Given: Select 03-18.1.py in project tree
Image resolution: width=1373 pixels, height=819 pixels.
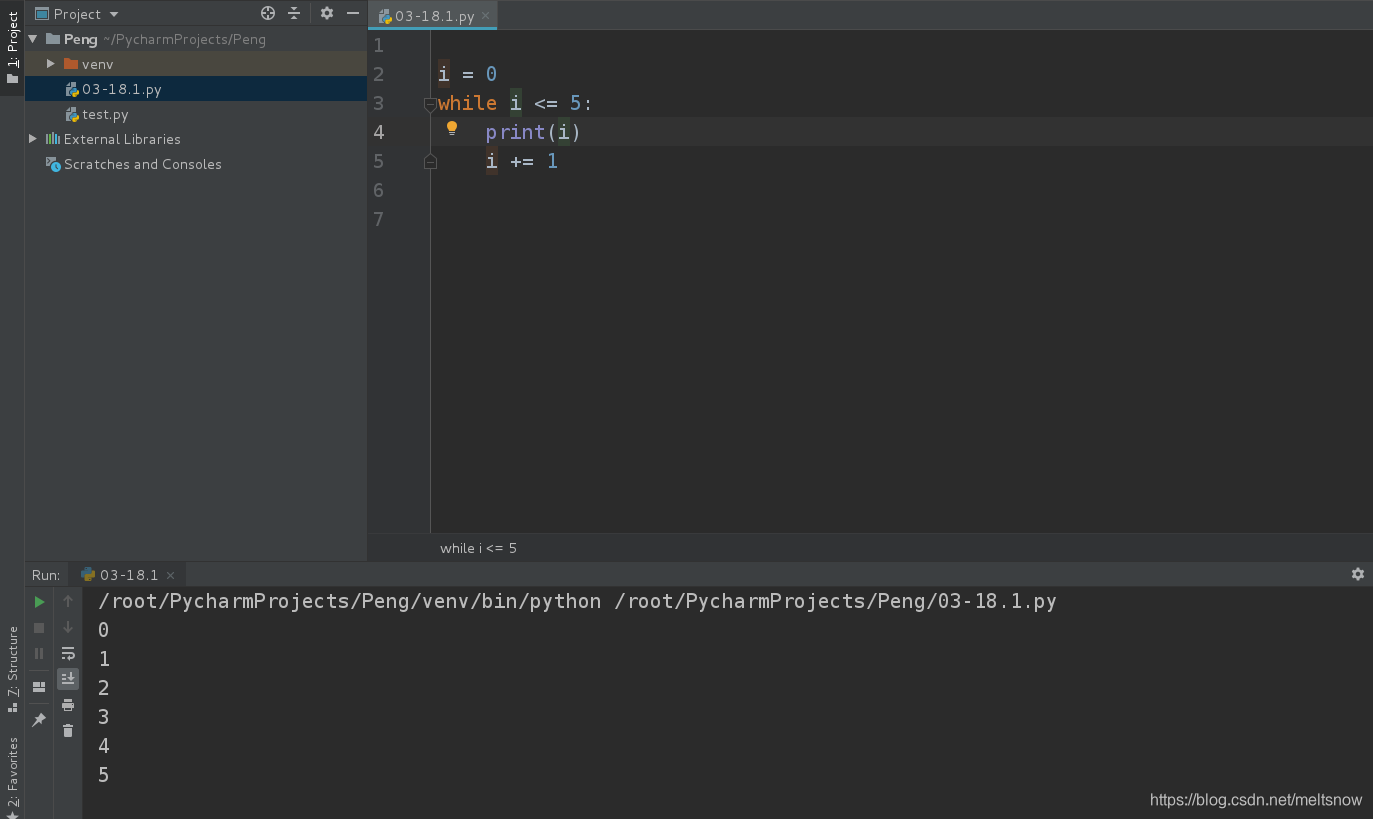Looking at the screenshot, I should point(196,89).
